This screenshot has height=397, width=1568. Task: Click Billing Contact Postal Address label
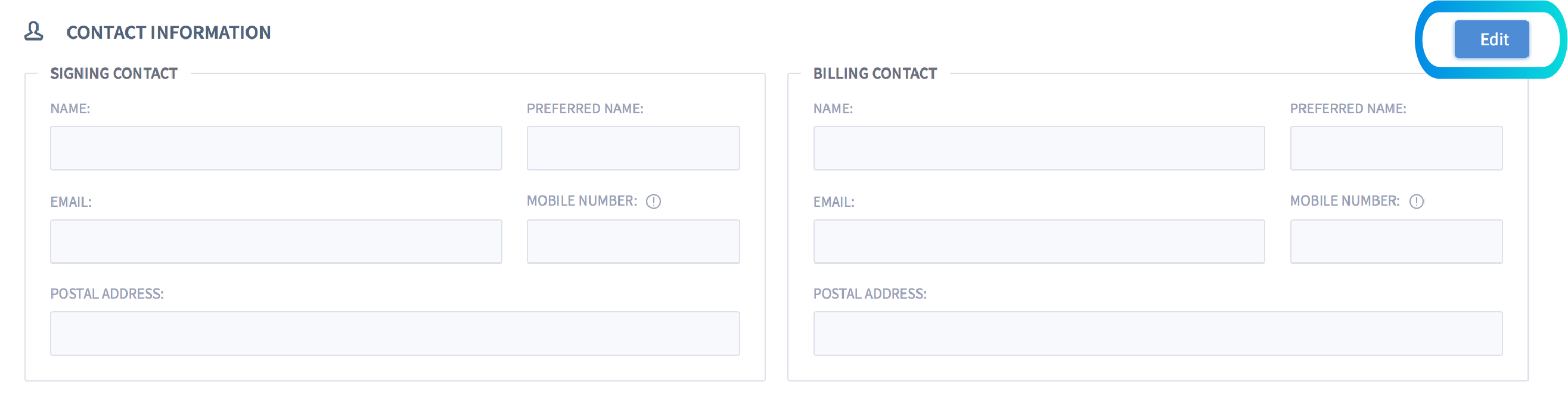point(869,294)
